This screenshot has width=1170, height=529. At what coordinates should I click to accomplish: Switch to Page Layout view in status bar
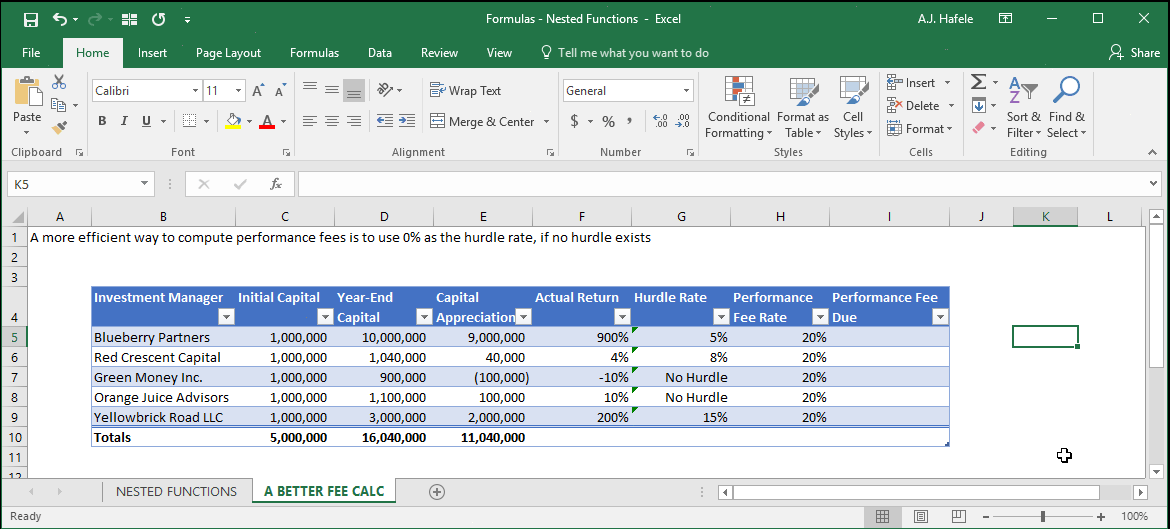point(921,516)
